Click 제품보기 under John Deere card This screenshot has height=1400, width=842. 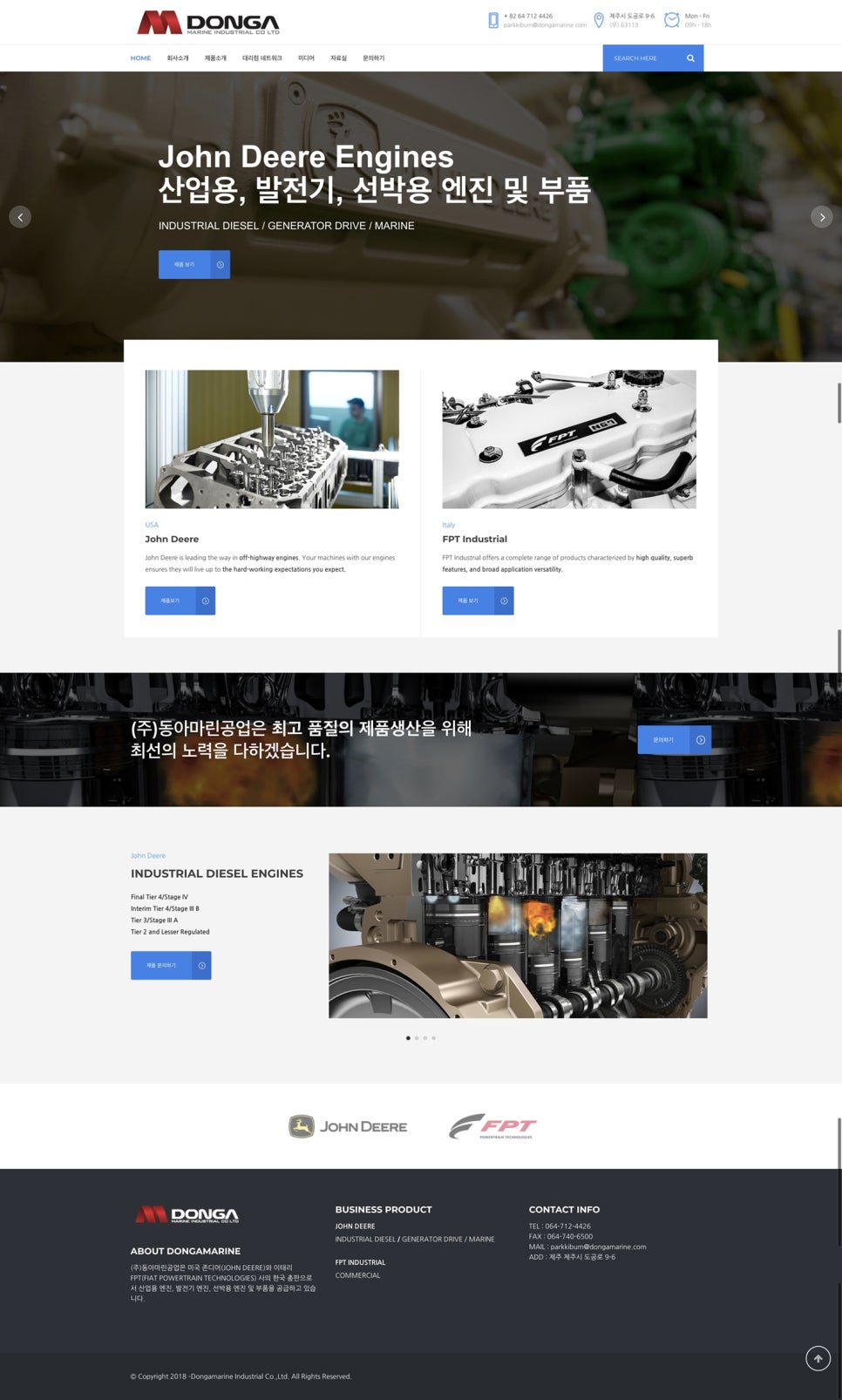click(180, 601)
